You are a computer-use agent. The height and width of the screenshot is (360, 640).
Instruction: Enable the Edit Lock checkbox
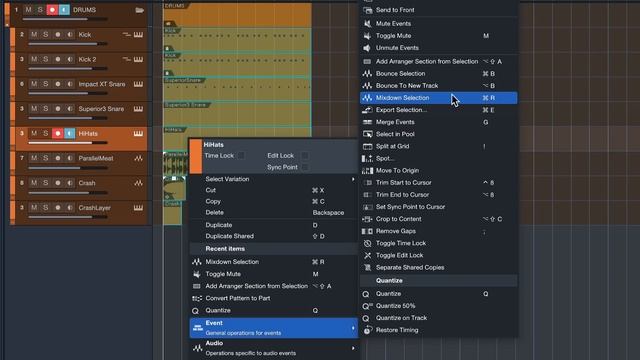[305, 156]
